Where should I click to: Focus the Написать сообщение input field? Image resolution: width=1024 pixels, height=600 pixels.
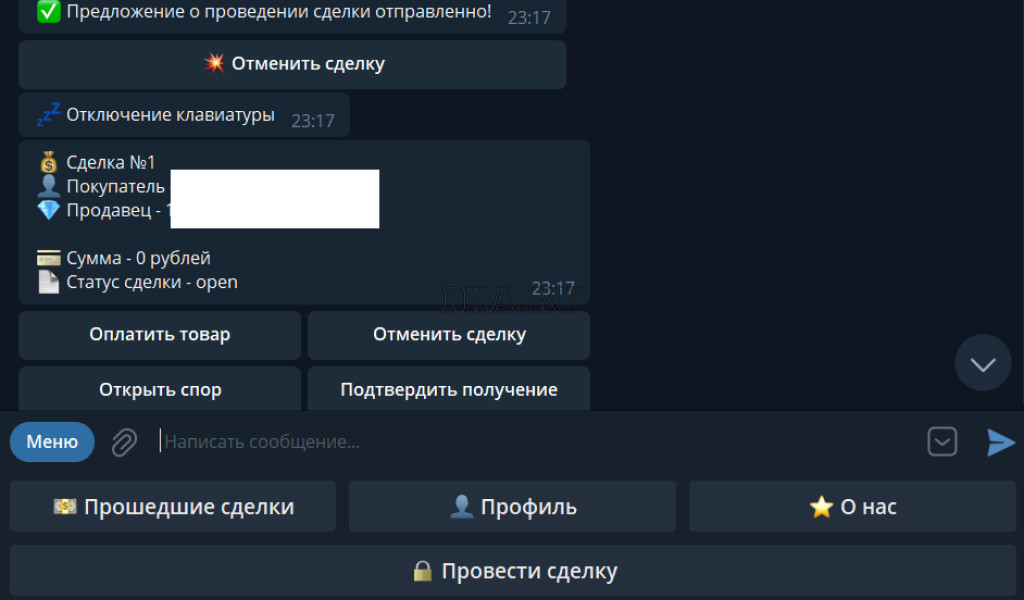coord(540,442)
